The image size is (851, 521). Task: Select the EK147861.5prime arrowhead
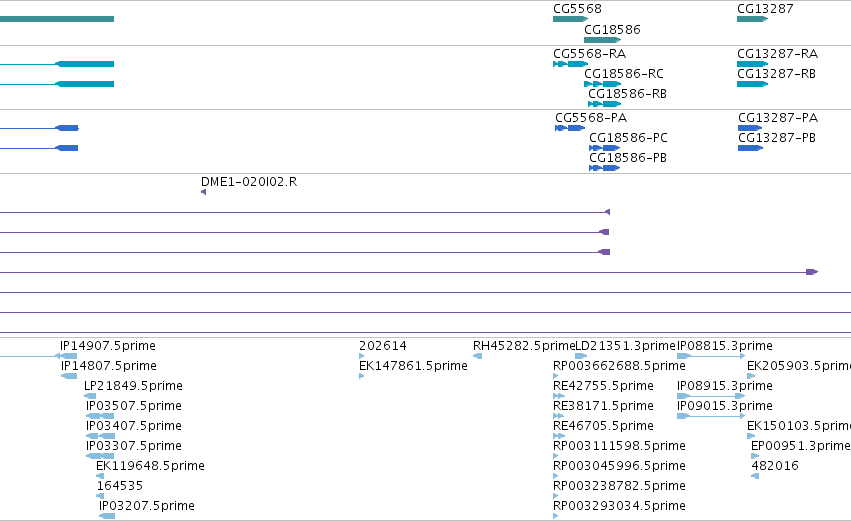point(361,376)
